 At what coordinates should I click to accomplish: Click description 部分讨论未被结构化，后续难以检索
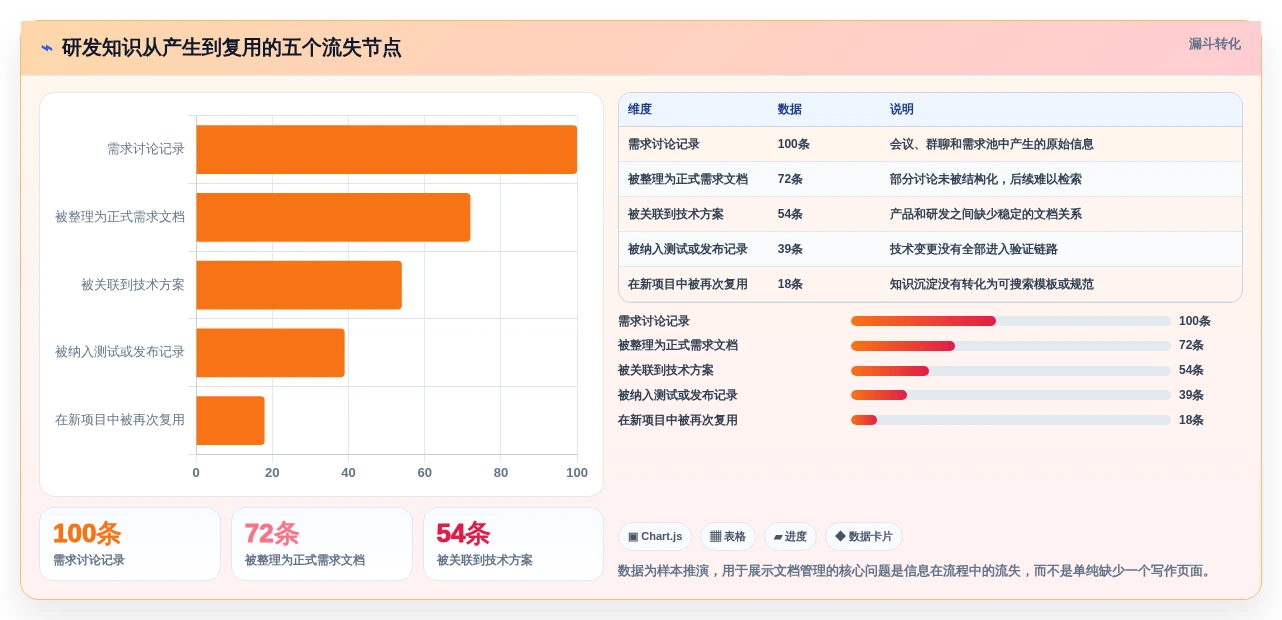[x=986, y=179]
